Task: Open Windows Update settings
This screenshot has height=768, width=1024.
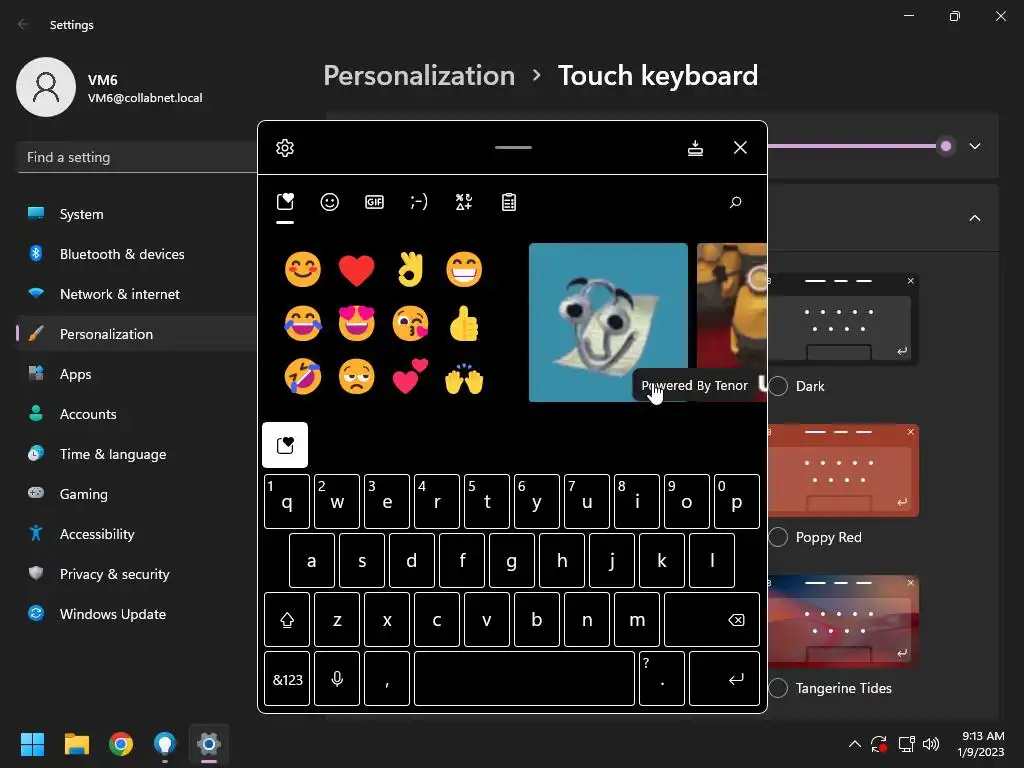Action: click(x=137, y=614)
